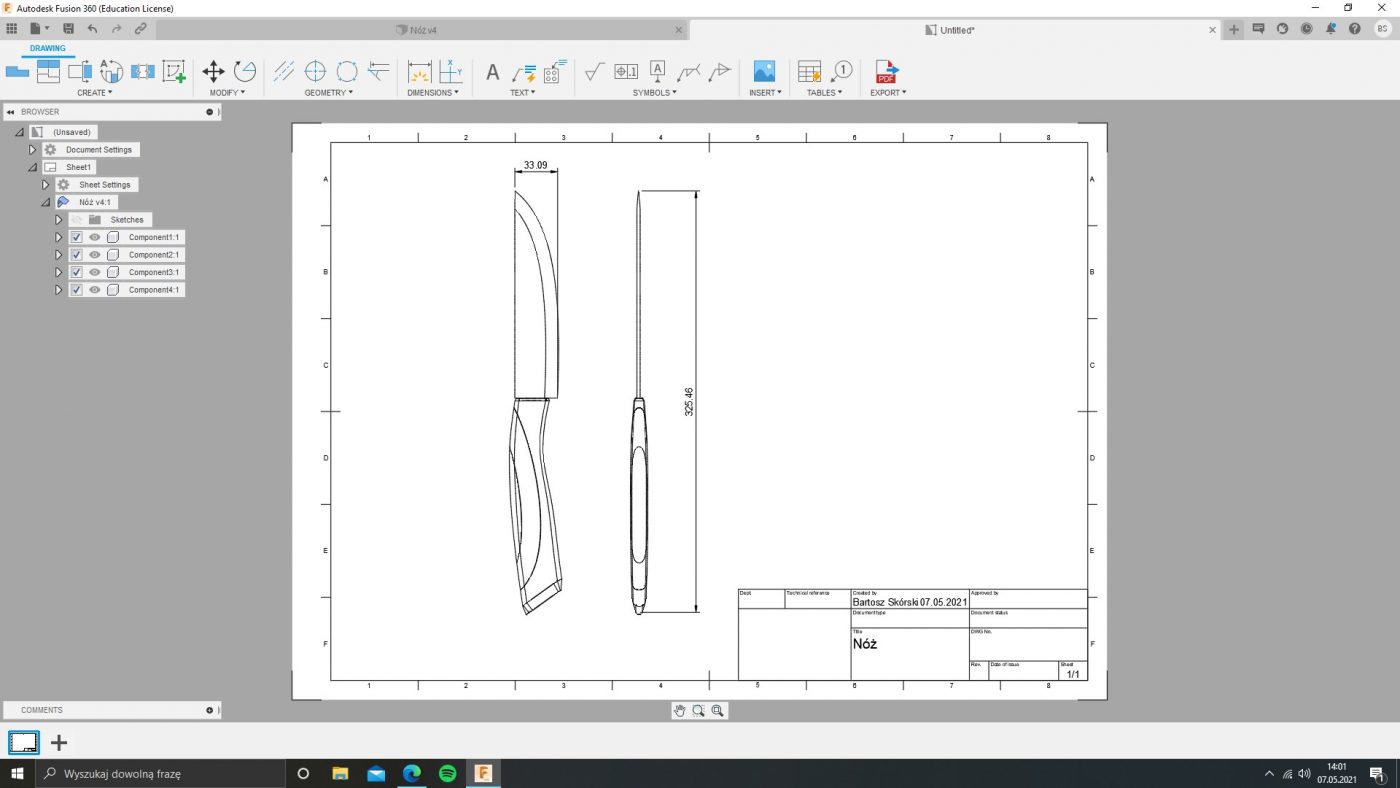This screenshot has width=1400, height=788.
Task: Switch to the Nóż v4 document tab
Action: click(423, 30)
